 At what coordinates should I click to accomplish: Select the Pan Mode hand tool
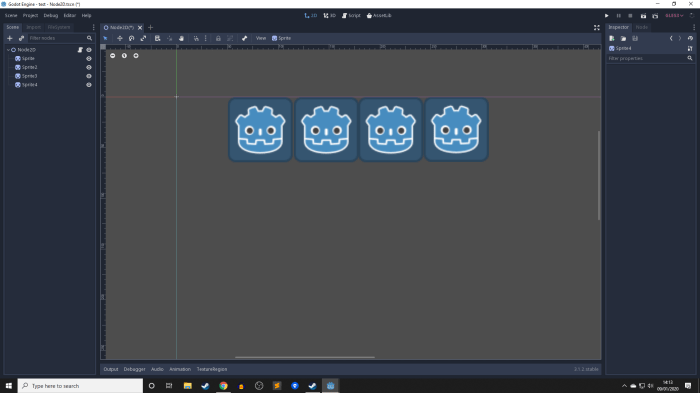181,38
